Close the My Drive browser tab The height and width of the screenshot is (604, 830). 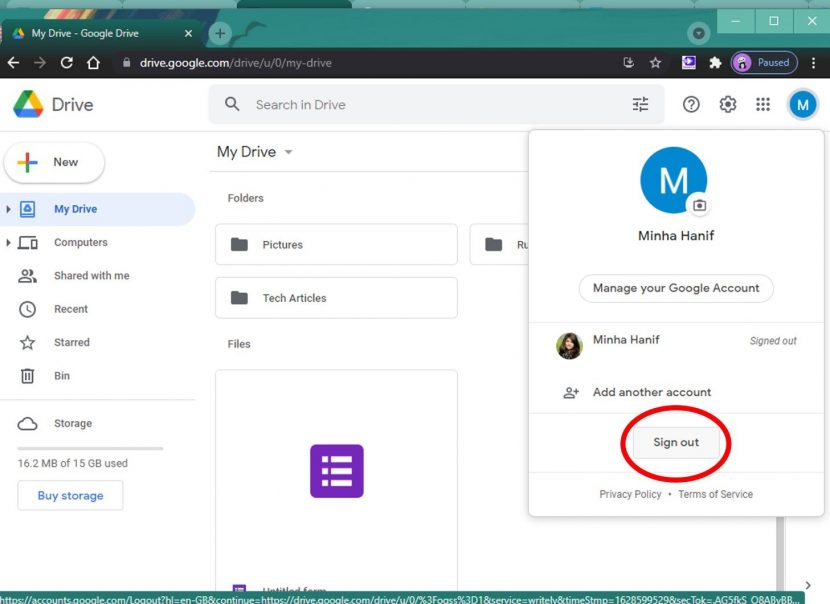click(188, 33)
